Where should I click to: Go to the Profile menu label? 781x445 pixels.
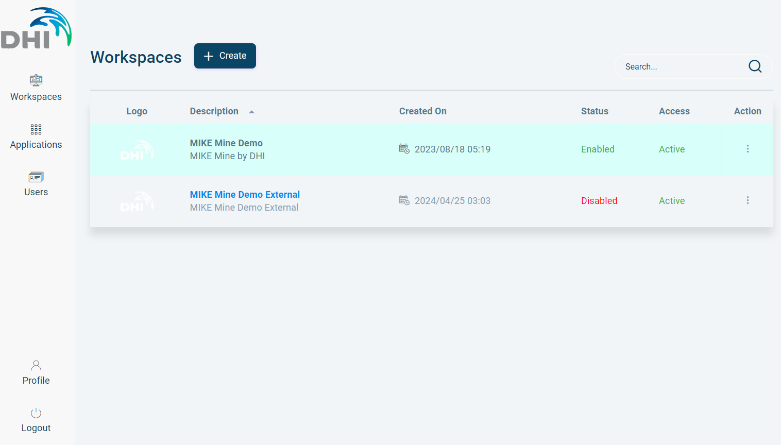(36, 380)
